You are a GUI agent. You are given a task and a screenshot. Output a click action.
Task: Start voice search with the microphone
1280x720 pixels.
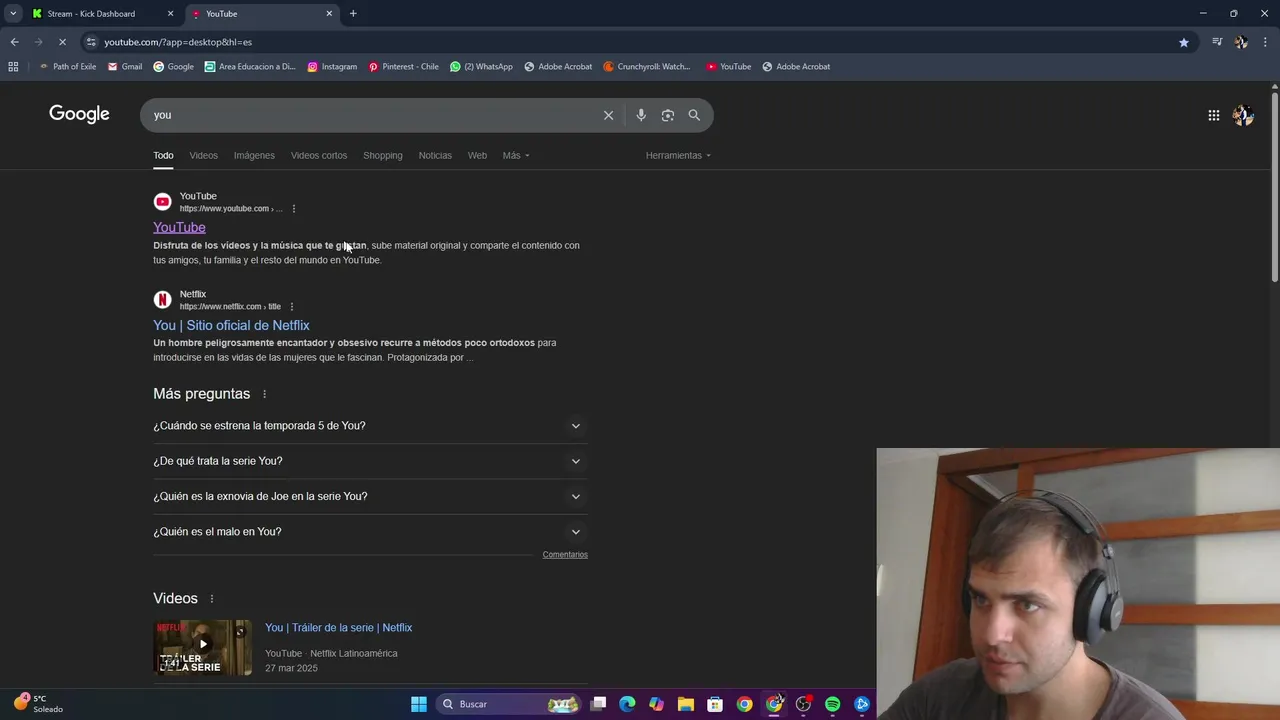641,115
